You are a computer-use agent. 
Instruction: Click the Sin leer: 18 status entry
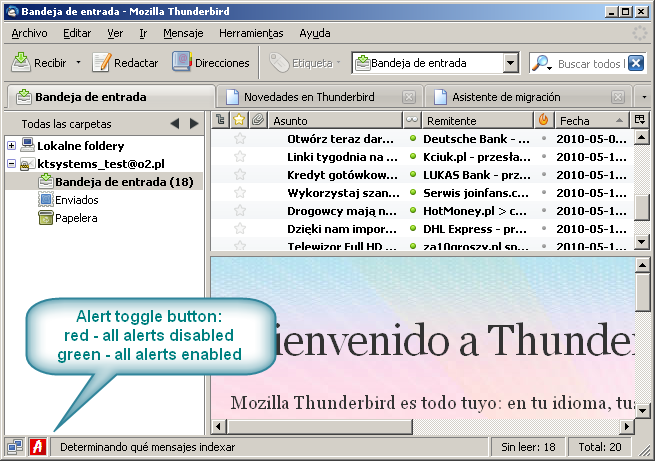[x=528, y=447]
